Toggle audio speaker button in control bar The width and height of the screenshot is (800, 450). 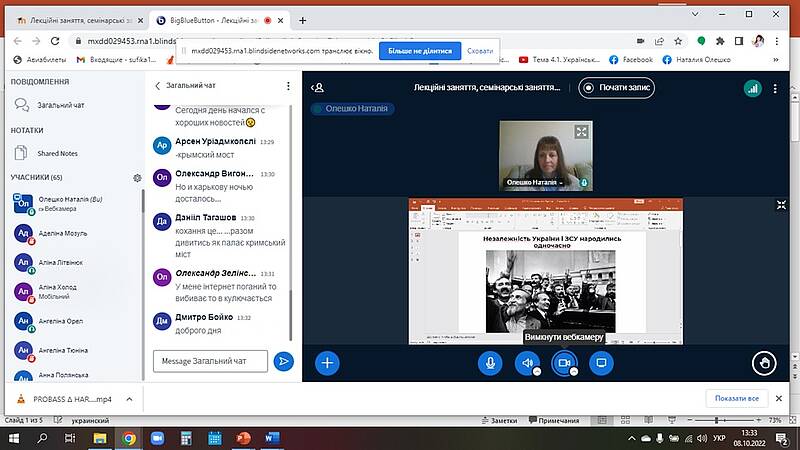pos(527,363)
